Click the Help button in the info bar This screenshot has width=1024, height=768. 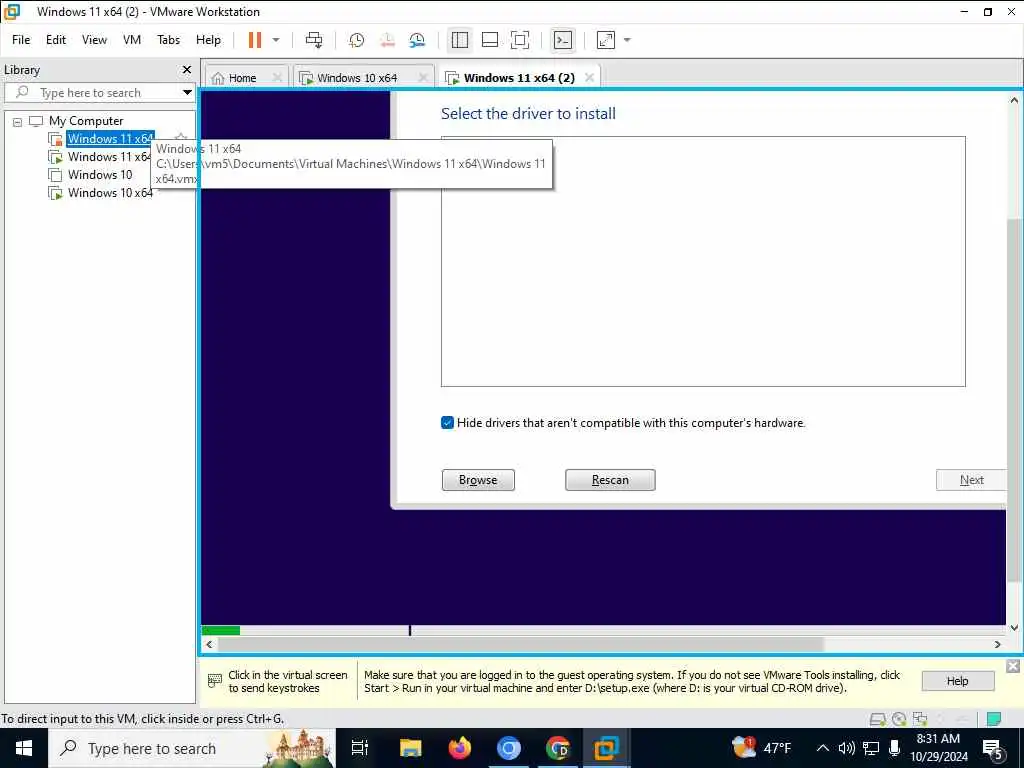pyautogui.click(x=957, y=681)
